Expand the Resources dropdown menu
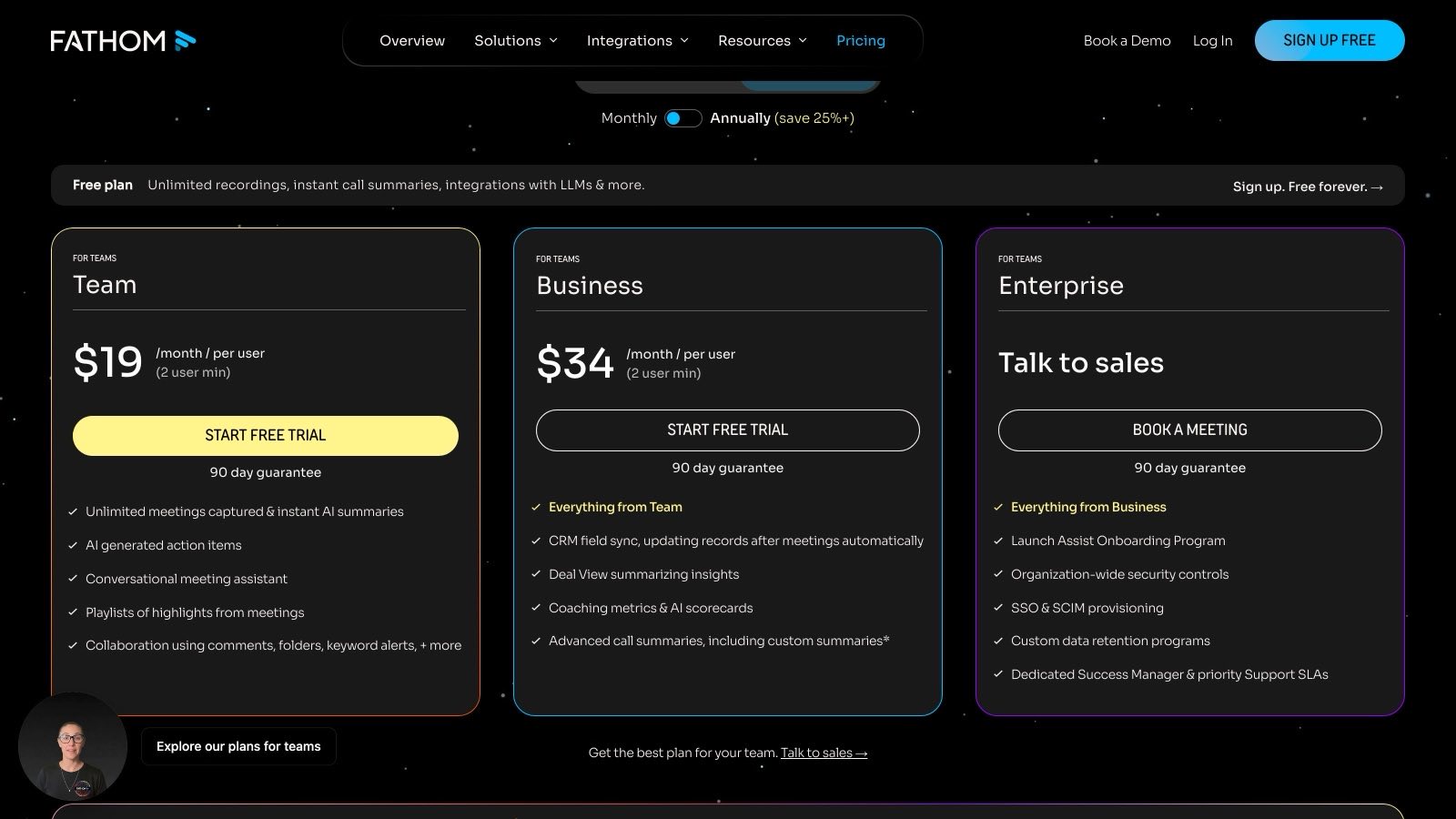 [763, 40]
